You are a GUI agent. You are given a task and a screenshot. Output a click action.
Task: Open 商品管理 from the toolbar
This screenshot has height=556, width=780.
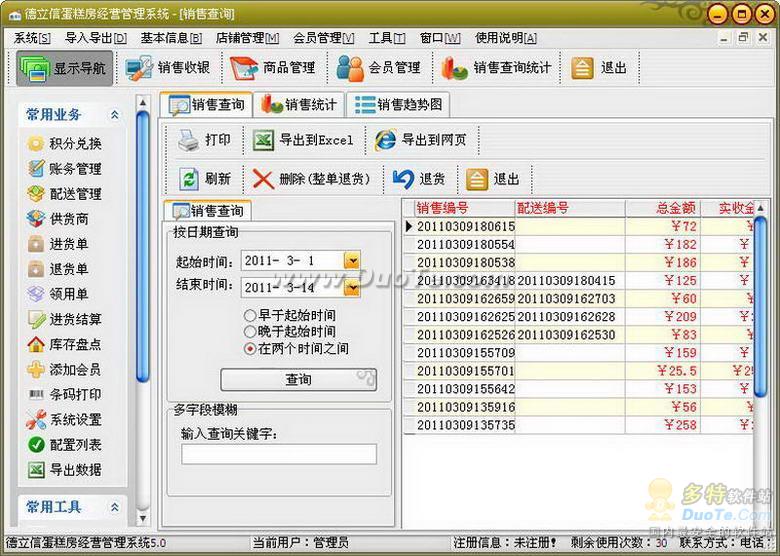tap(245, 69)
